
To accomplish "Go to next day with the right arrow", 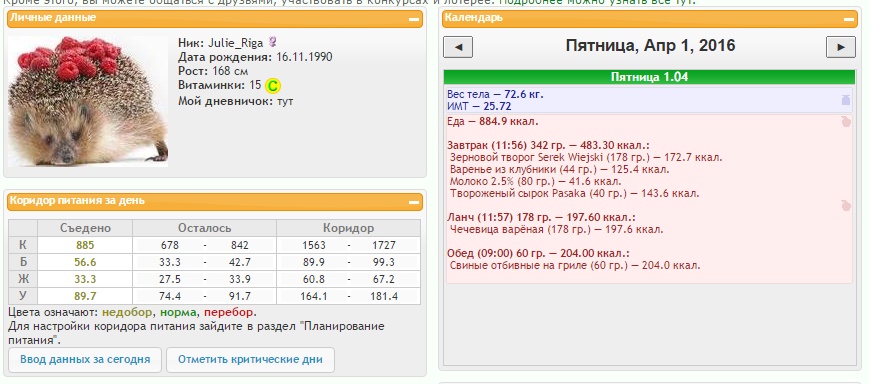I will pos(841,47).
